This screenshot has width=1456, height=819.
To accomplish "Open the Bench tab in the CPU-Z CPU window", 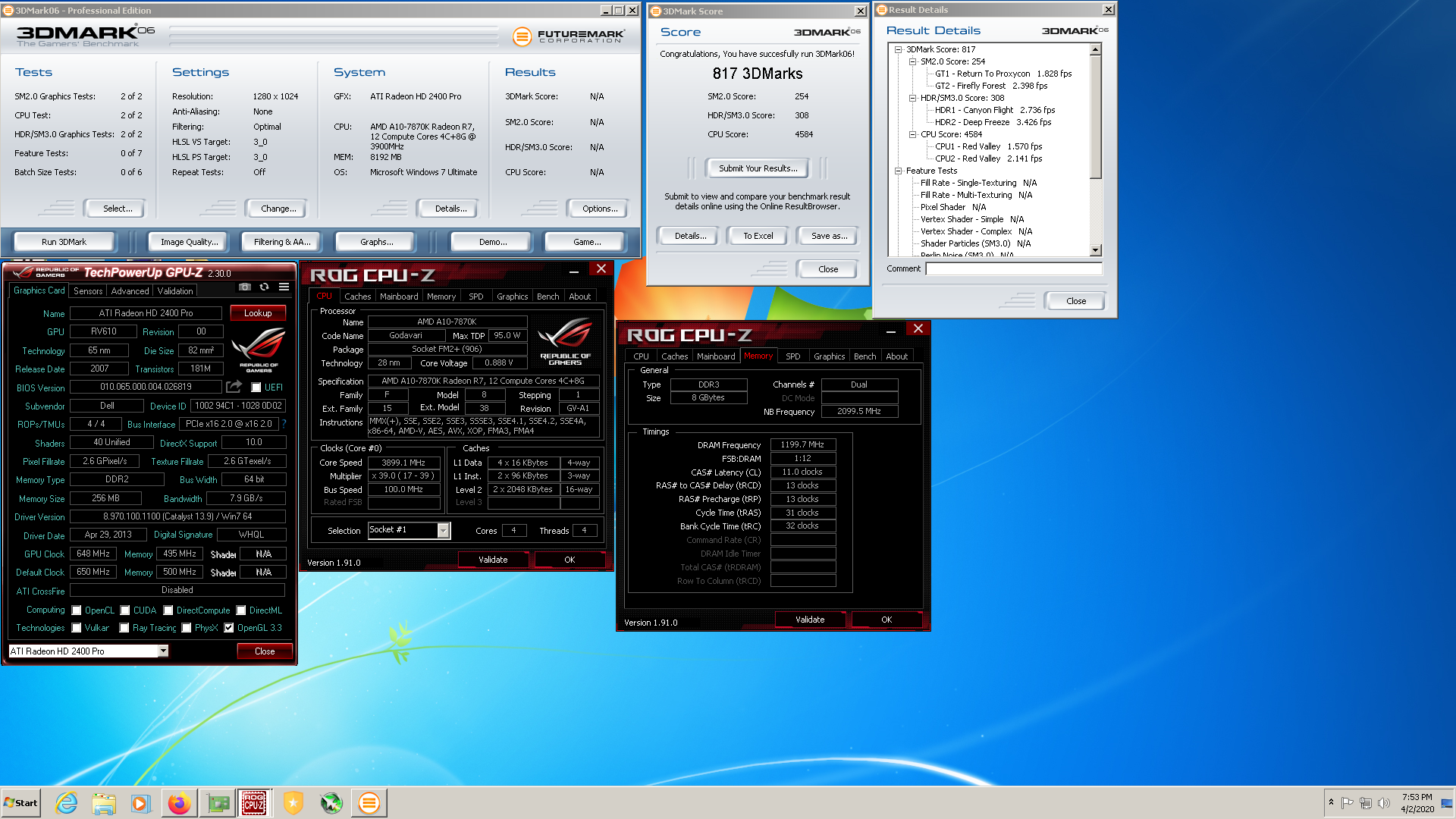I will pyautogui.click(x=548, y=297).
